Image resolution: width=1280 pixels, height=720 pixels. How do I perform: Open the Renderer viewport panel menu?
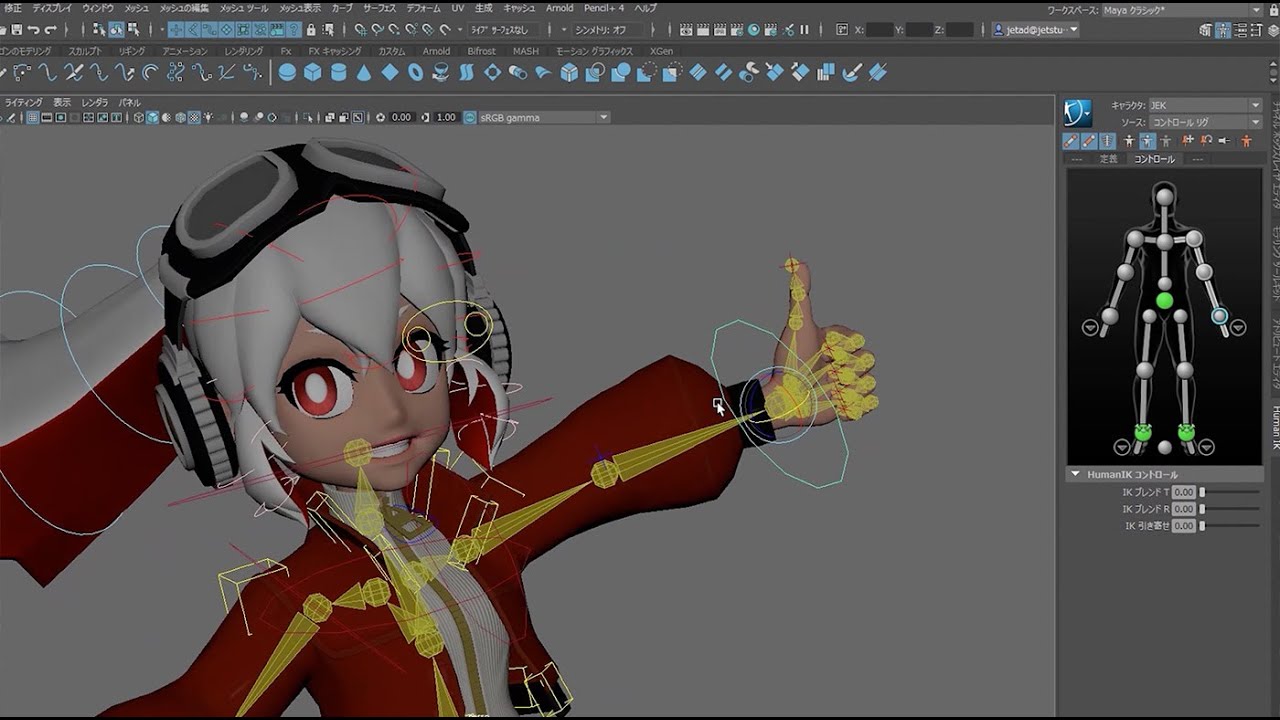[95, 102]
